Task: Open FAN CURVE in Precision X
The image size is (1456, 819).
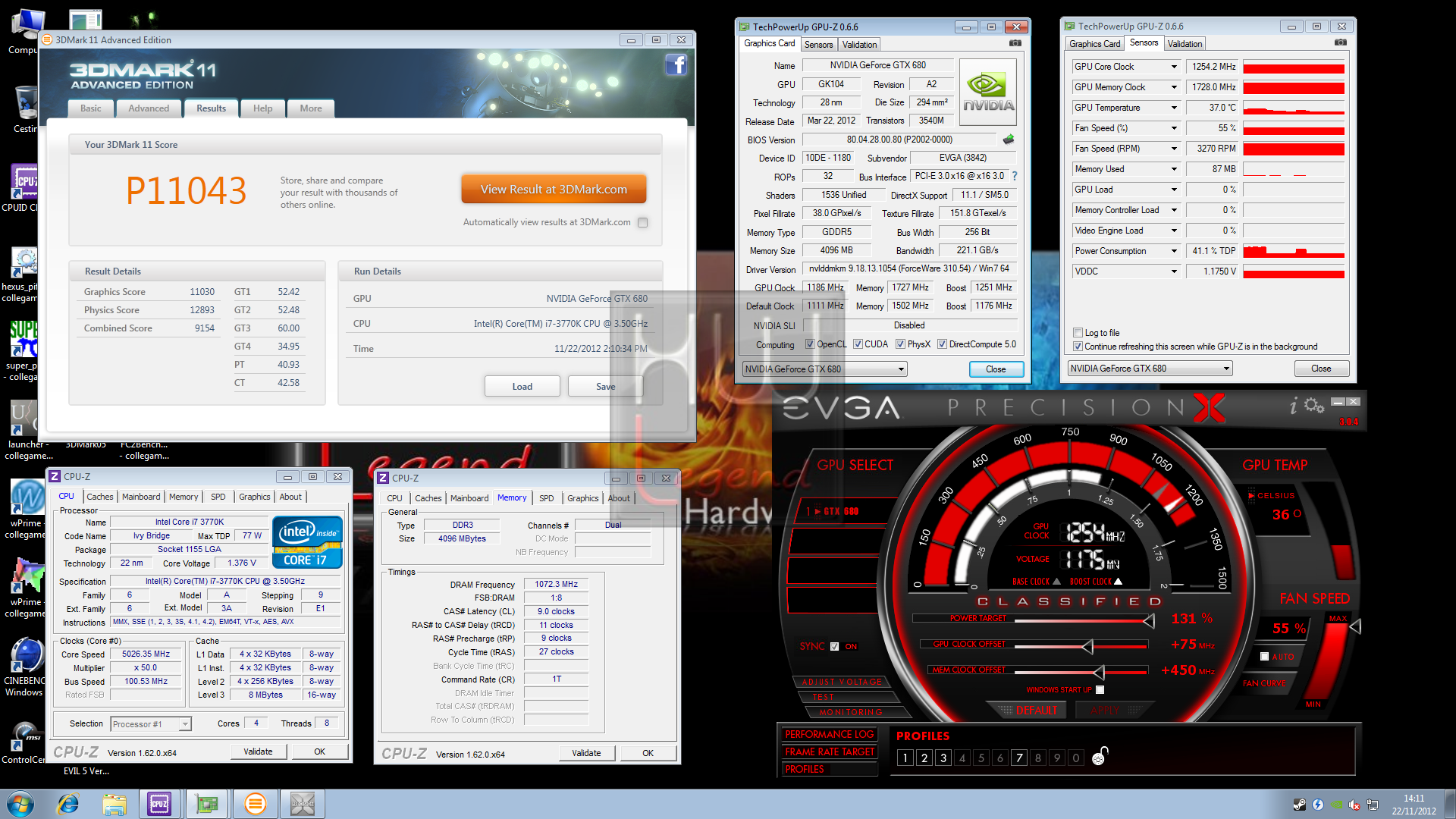Action: pos(1264,683)
